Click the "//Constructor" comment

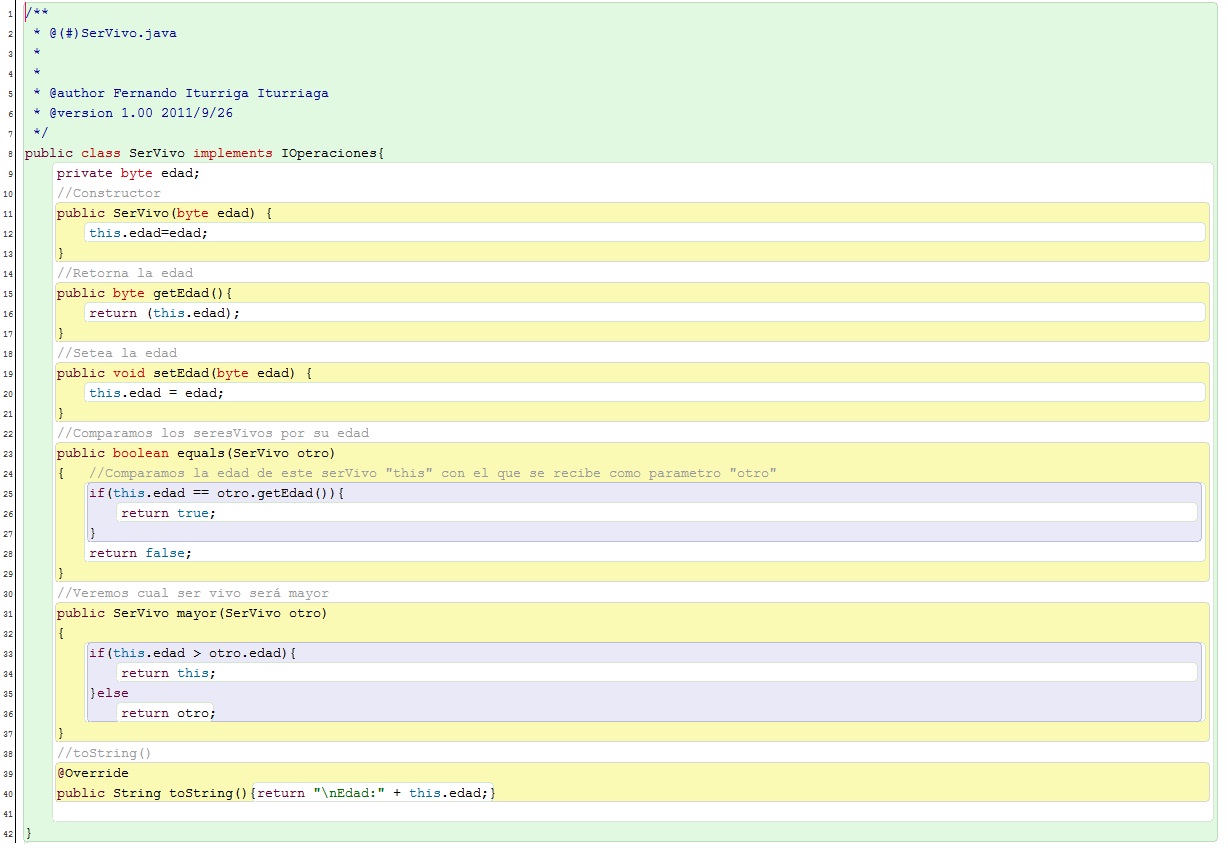click(109, 193)
